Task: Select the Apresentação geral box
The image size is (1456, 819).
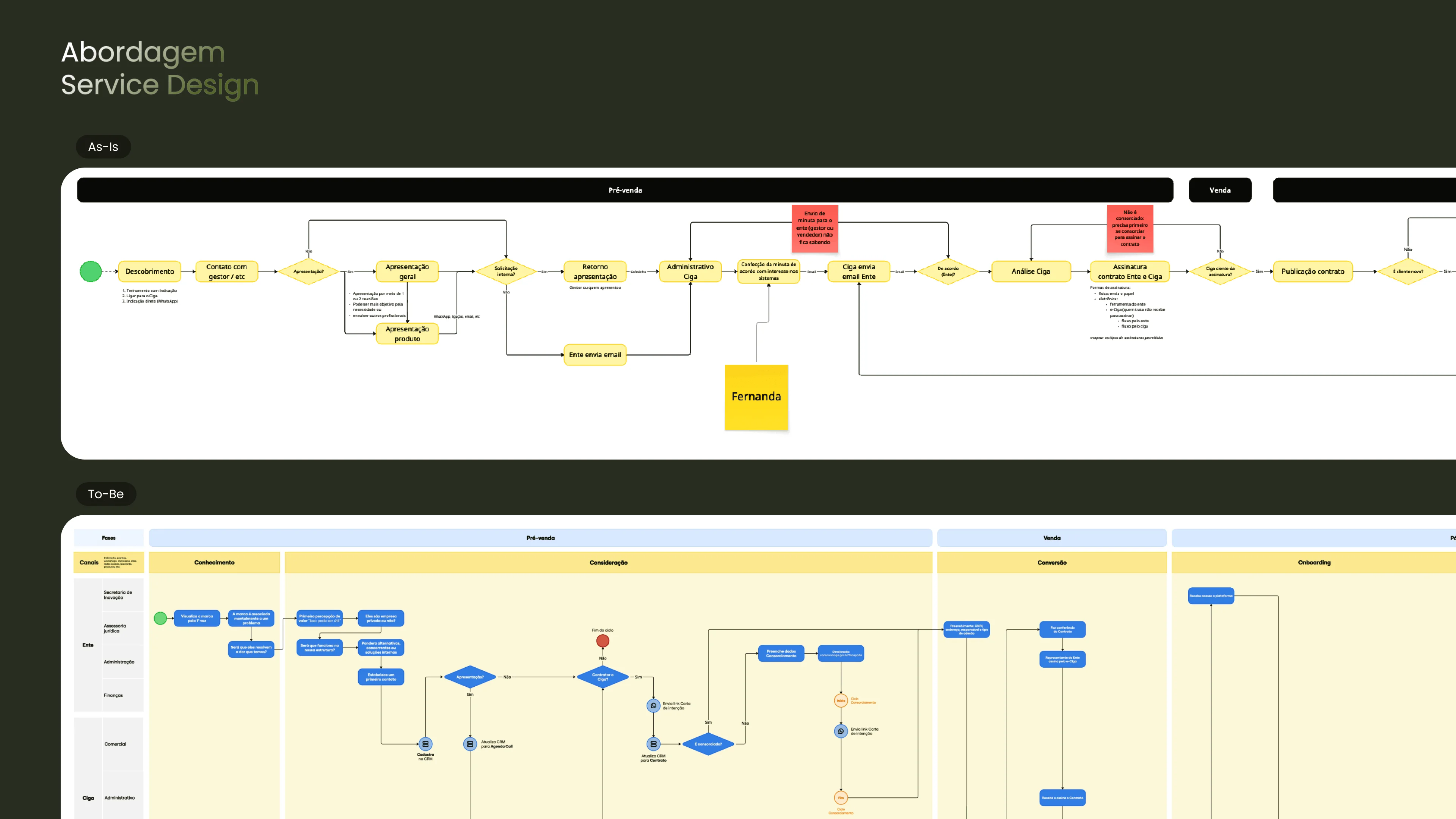Action: 408,271
